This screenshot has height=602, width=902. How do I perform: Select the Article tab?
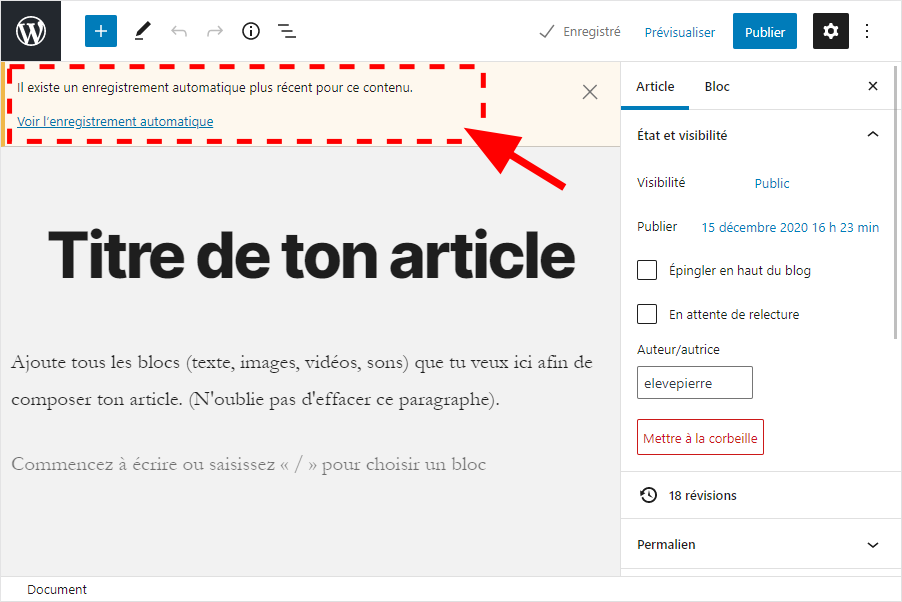tap(655, 87)
